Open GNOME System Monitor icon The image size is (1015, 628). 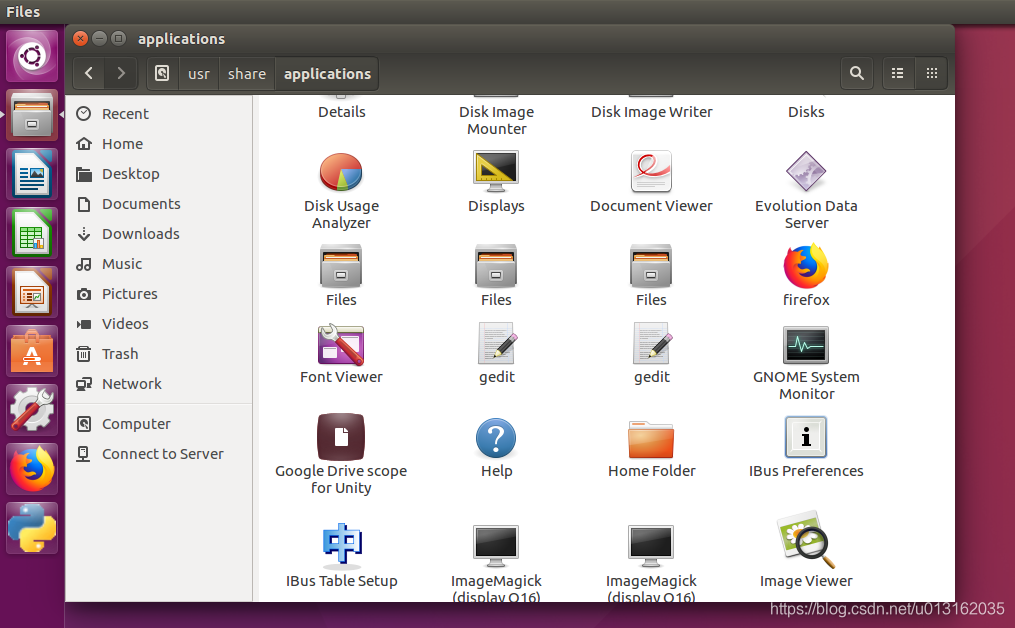pos(806,345)
